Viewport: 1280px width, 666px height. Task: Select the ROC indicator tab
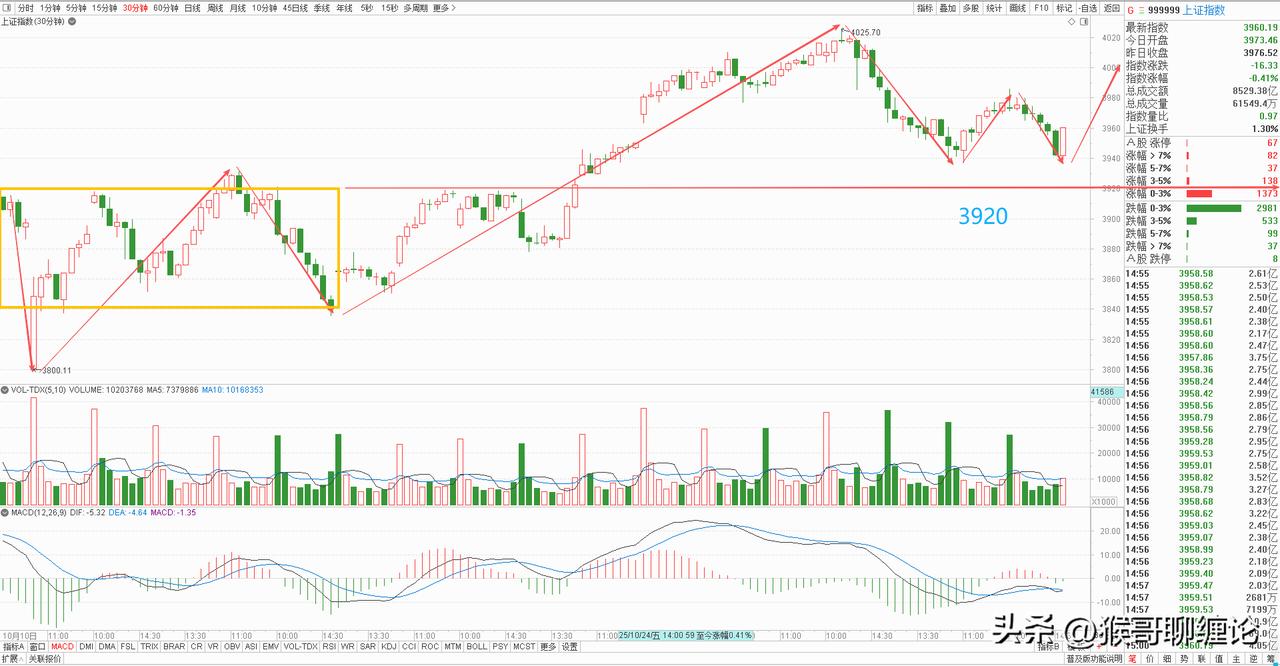coord(430,647)
